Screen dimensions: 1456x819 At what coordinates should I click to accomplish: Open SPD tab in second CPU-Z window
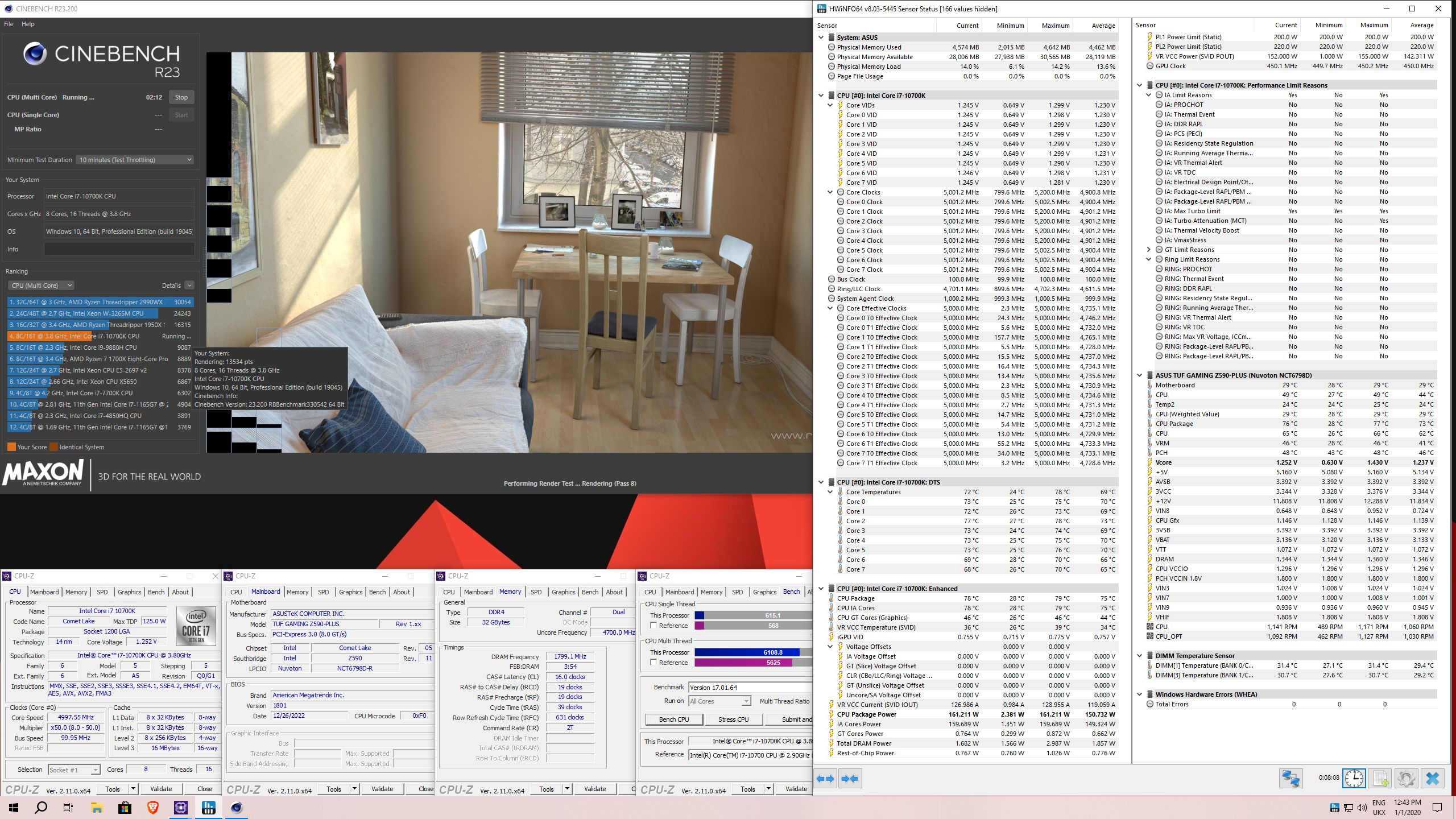click(x=324, y=592)
